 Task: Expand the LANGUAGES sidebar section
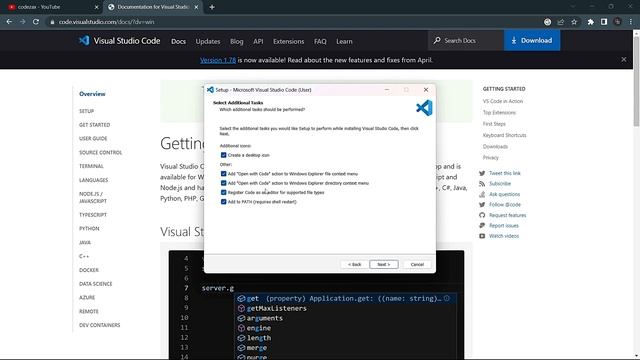pos(93,180)
